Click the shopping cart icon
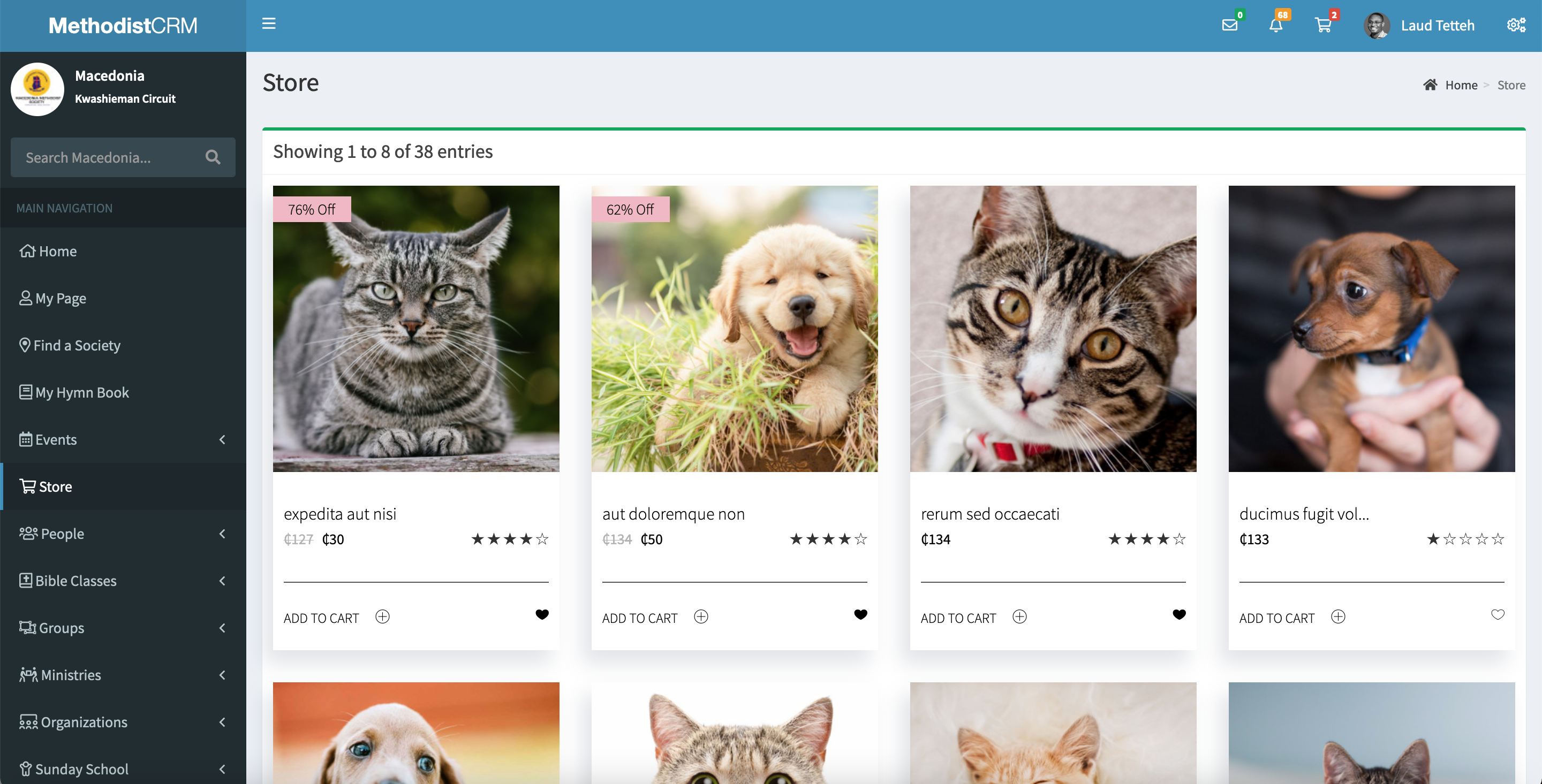This screenshot has height=784, width=1542. pos(1322,25)
